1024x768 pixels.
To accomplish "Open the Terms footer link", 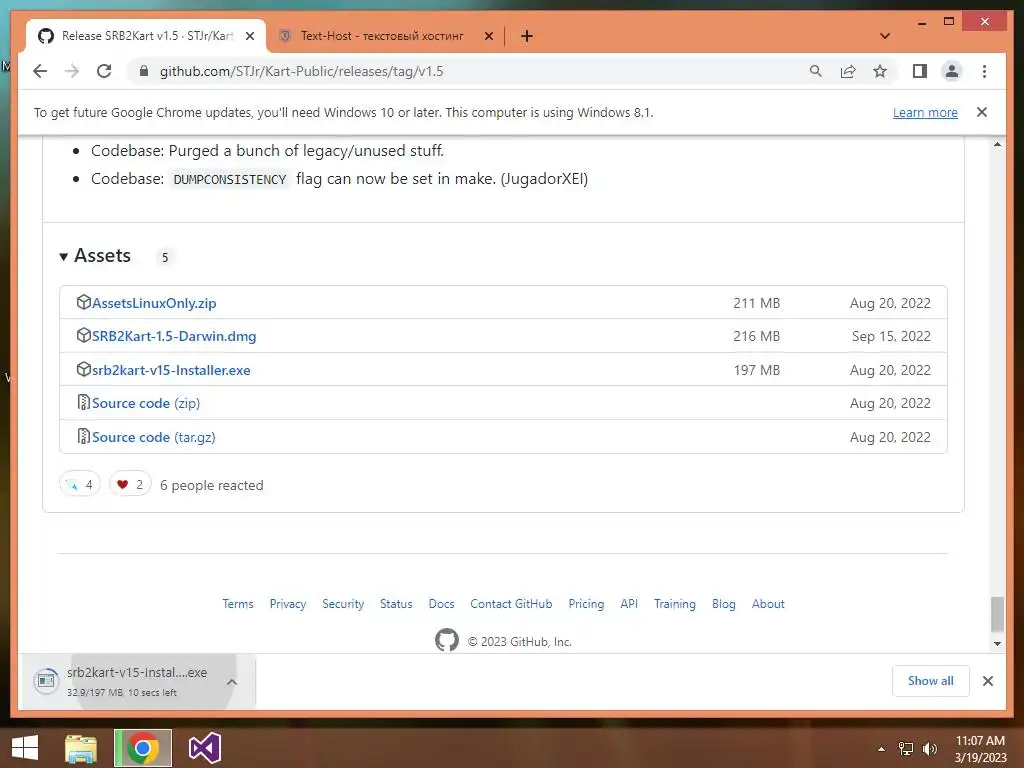I will point(238,604).
